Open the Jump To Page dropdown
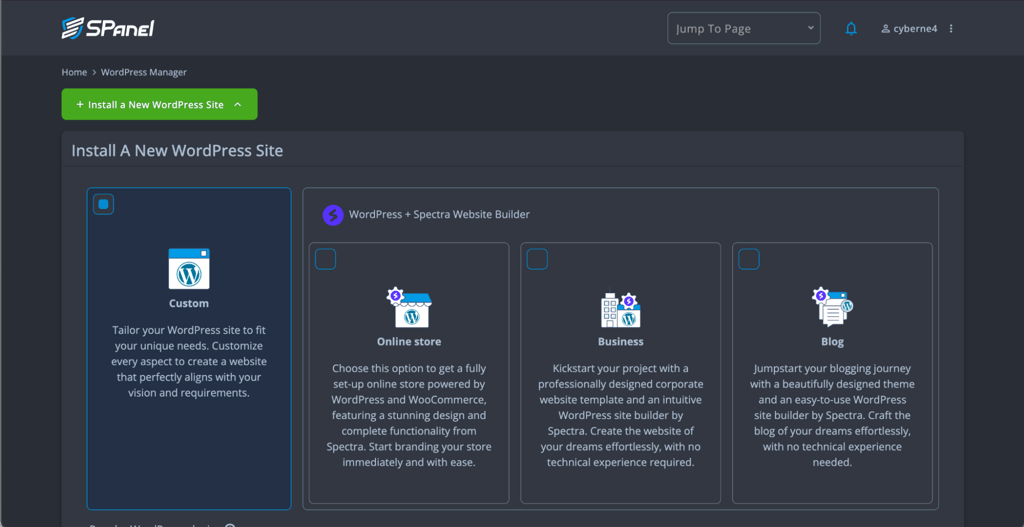 [744, 29]
